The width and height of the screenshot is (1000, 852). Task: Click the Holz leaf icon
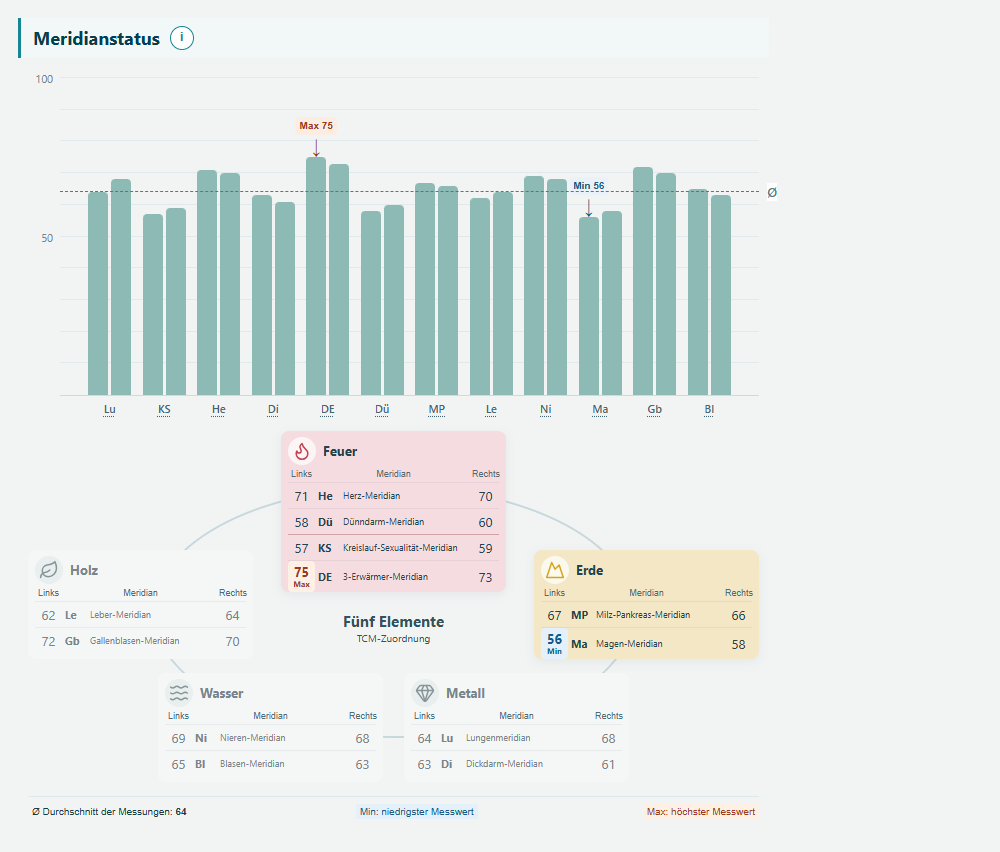click(48, 569)
